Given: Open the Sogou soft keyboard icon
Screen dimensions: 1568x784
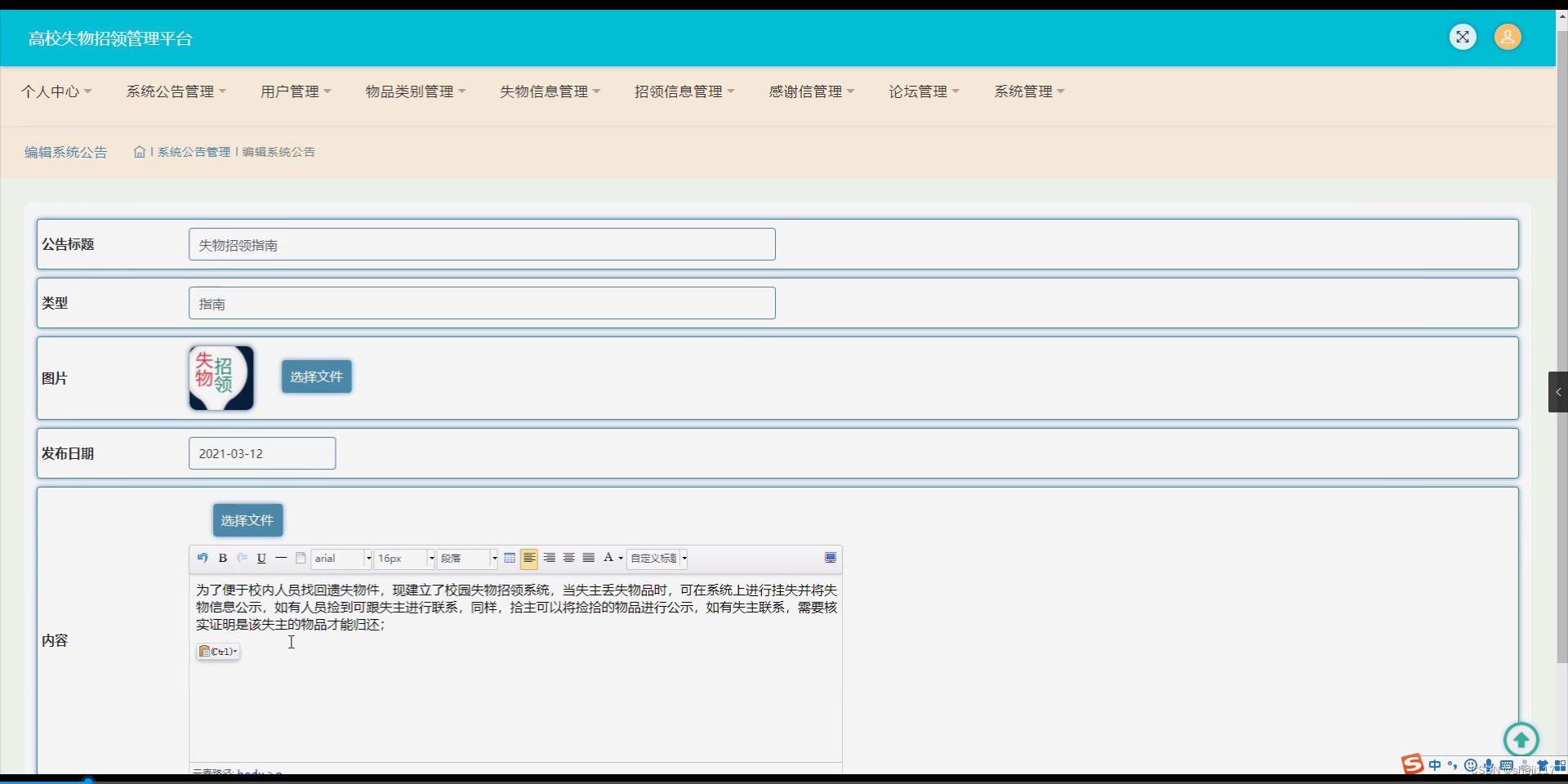Looking at the screenshot, I should 1507,765.
